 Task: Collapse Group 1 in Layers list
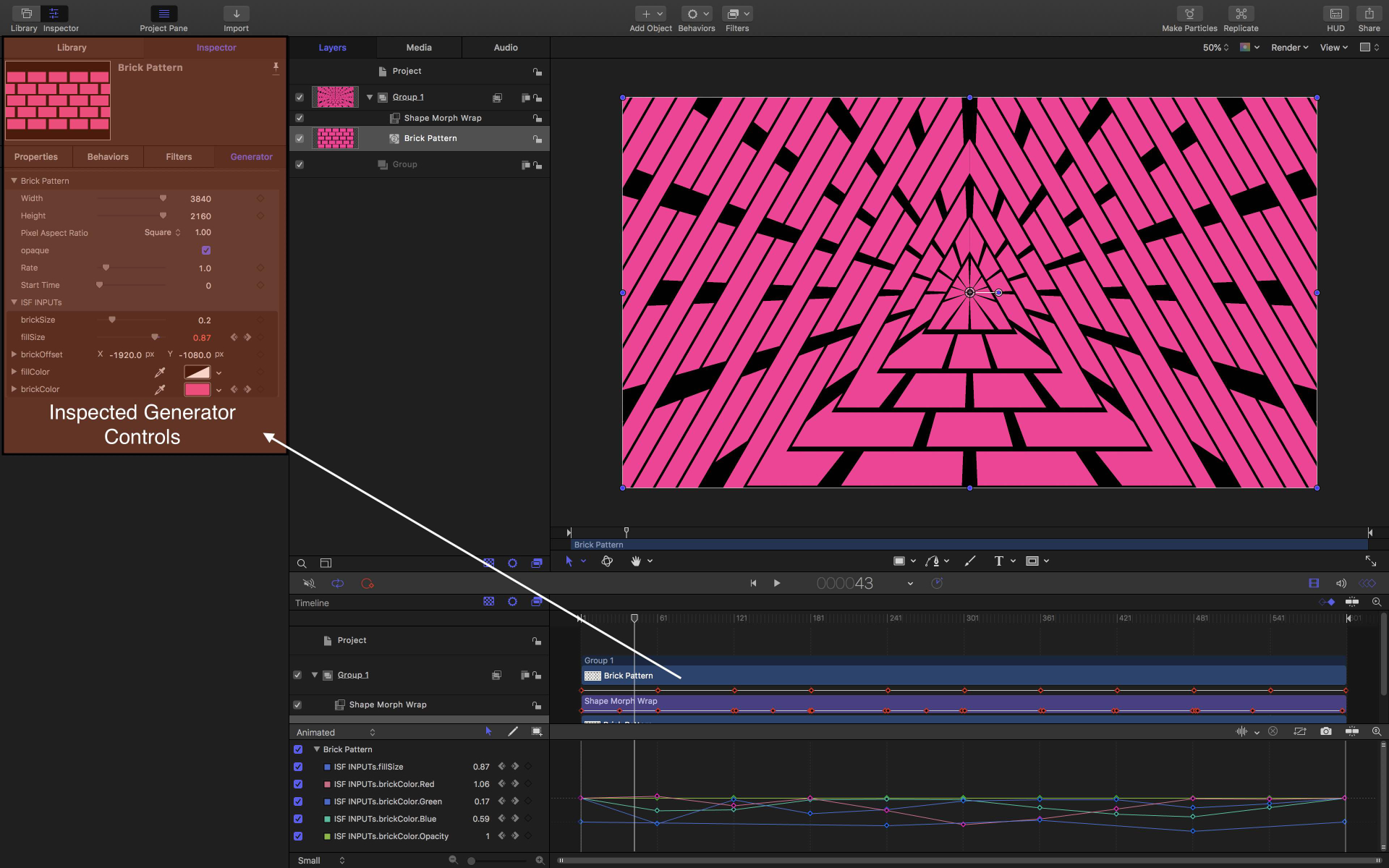pos(370,97)
